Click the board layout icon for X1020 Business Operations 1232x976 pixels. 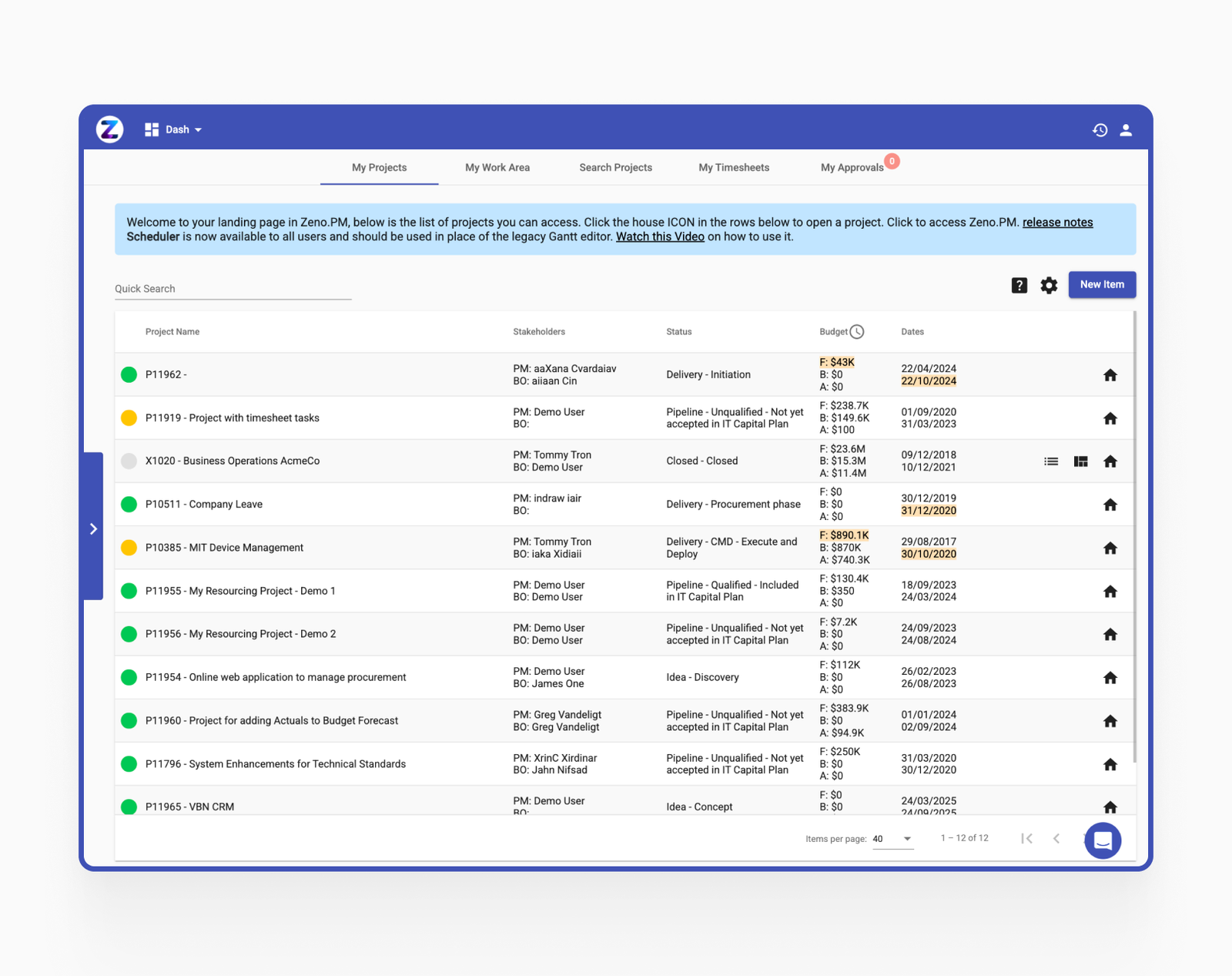coord(1081,461)
